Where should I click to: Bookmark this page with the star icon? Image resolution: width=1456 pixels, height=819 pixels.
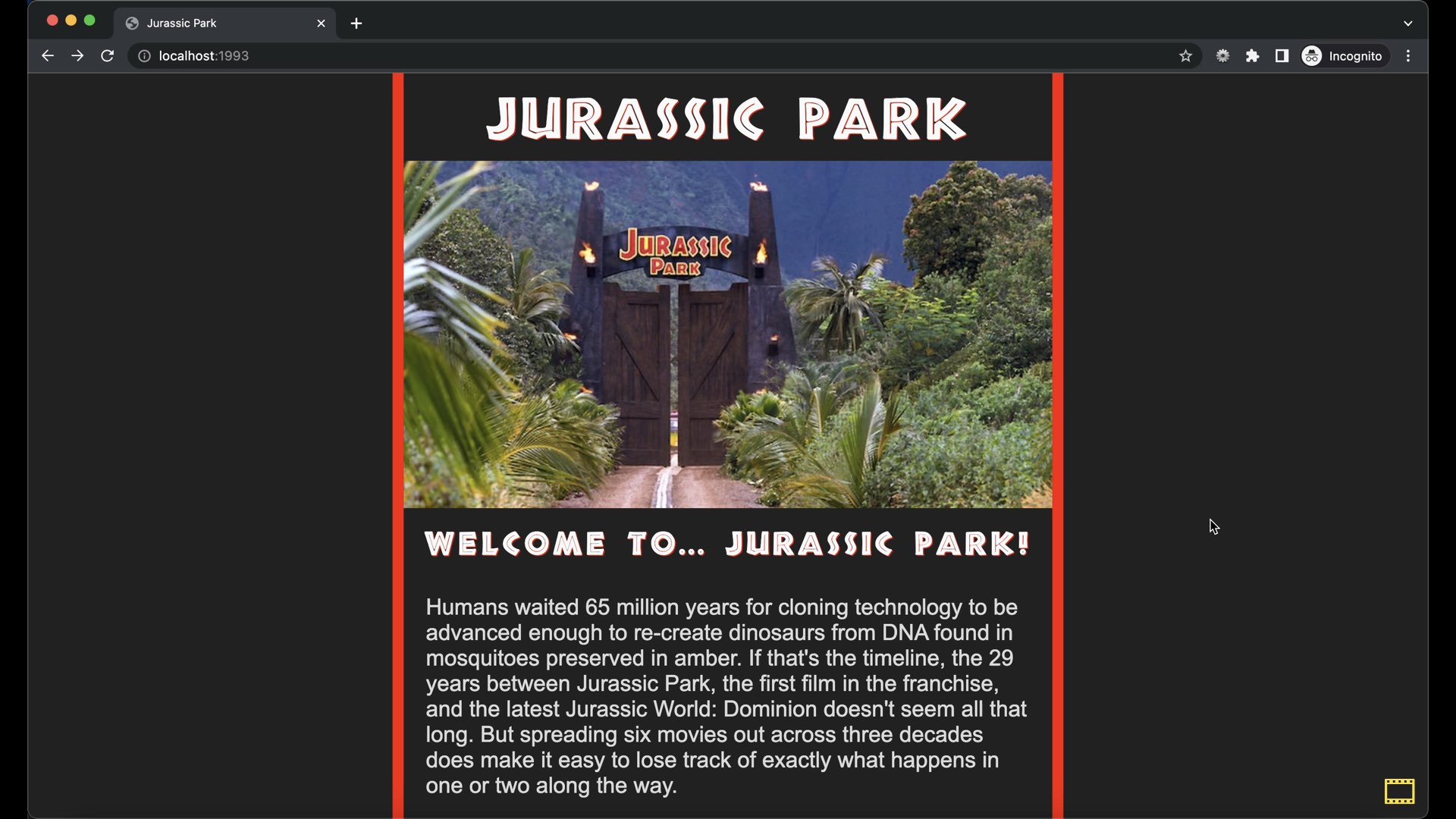[1185, 56]
